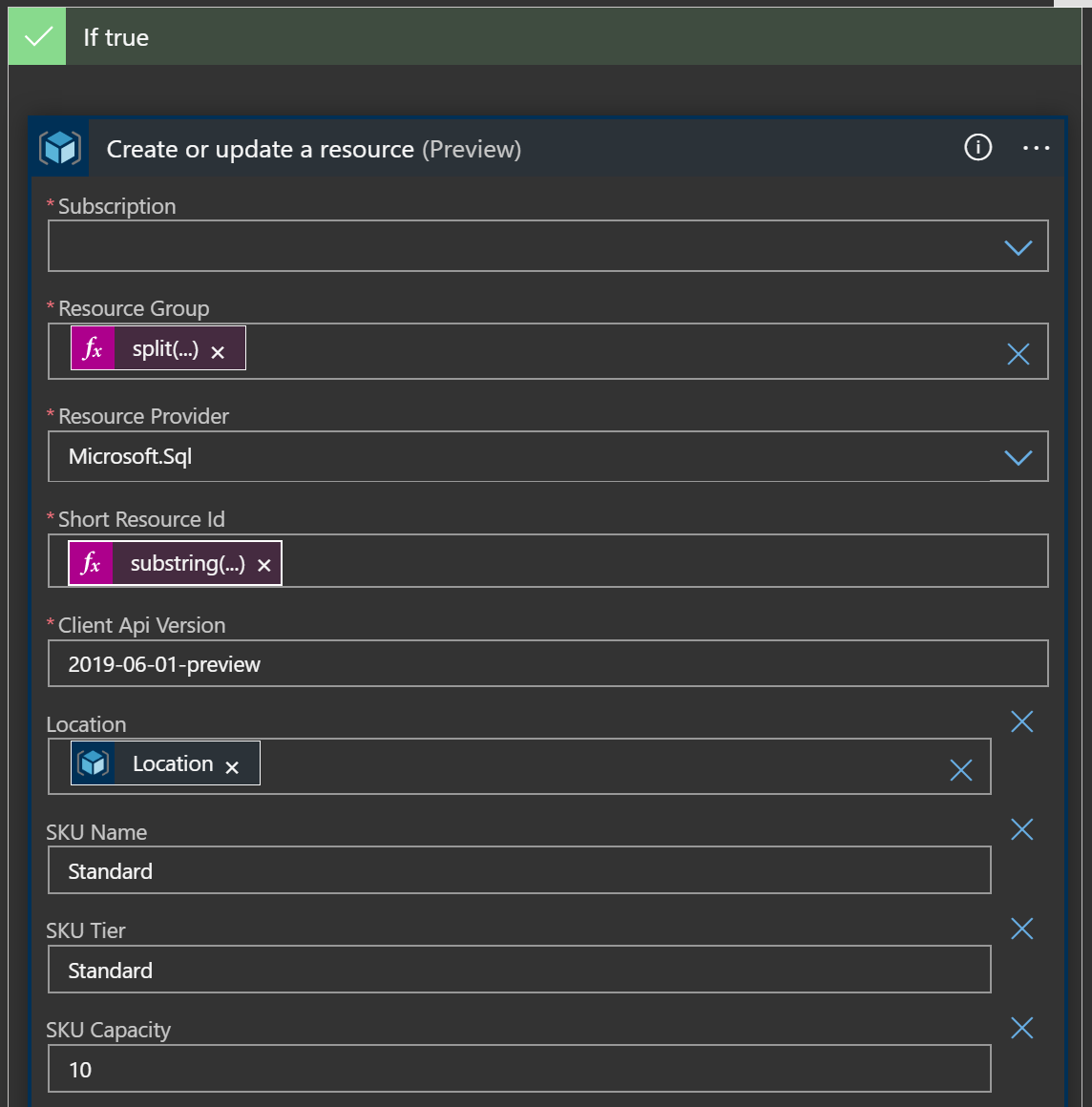
Task: Expand the Subscription selection chevron
Action: tap(1018, 246)
